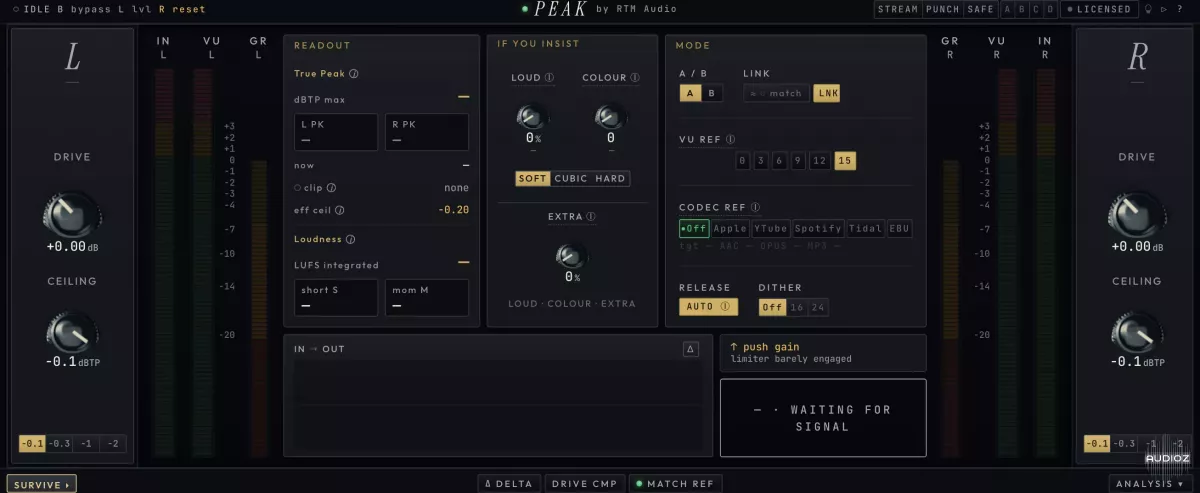Click the Δ DELTA button
This screenshot has height=493, width=1200.
(508, 484)
